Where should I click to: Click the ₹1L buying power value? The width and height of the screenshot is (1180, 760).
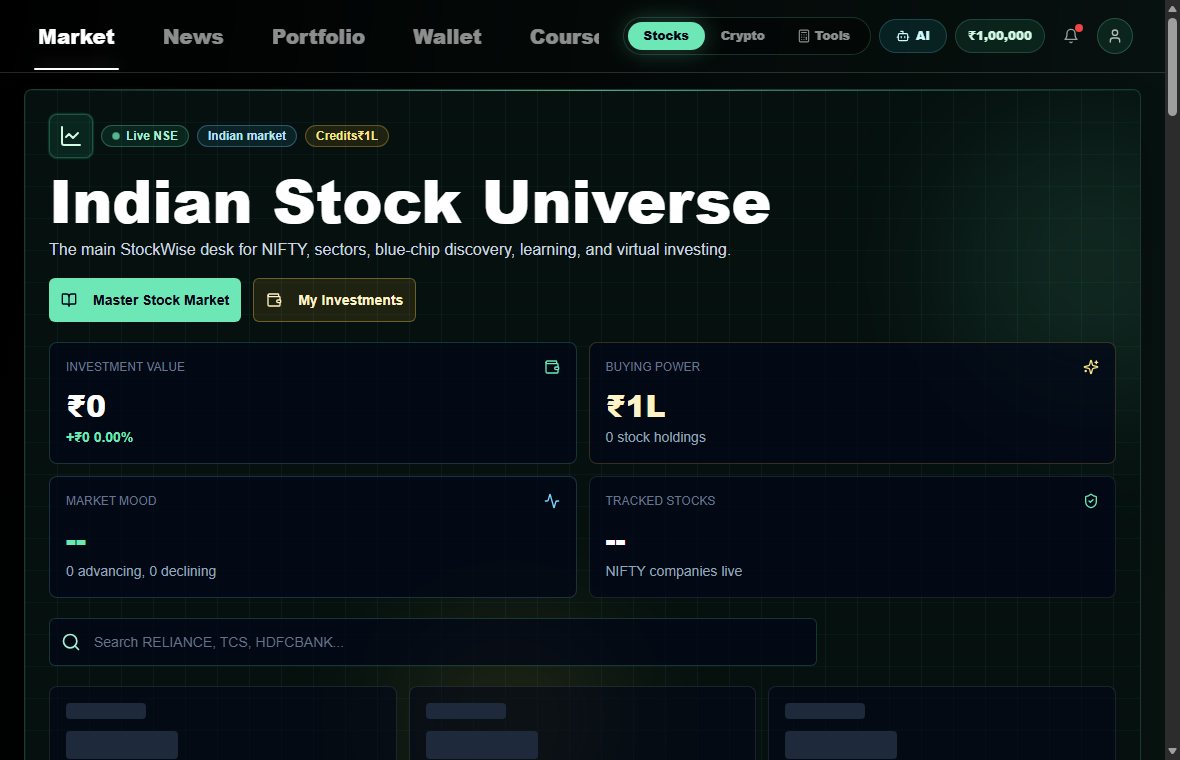pyautogui.click(x=636, y=406)
